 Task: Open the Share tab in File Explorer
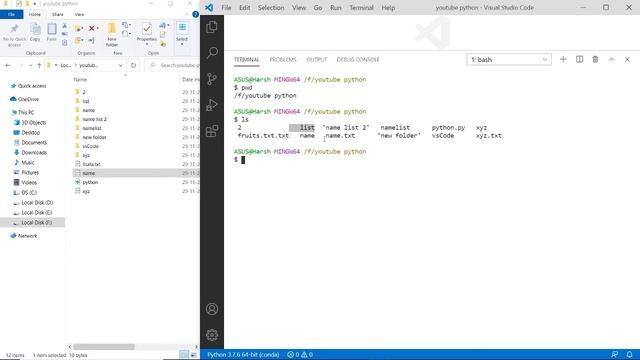(58, 14)
